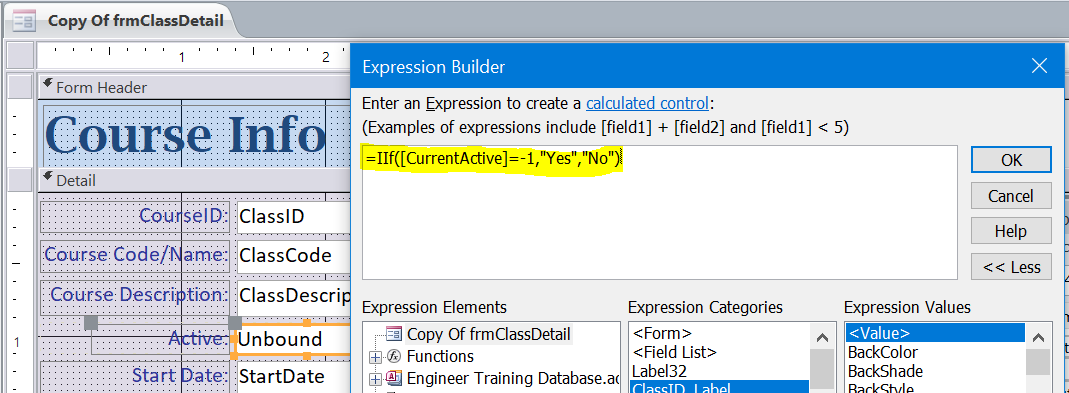The image size is (1069, 393).
Task: Confirm expression with the OK button
Action: (1011, 160)
